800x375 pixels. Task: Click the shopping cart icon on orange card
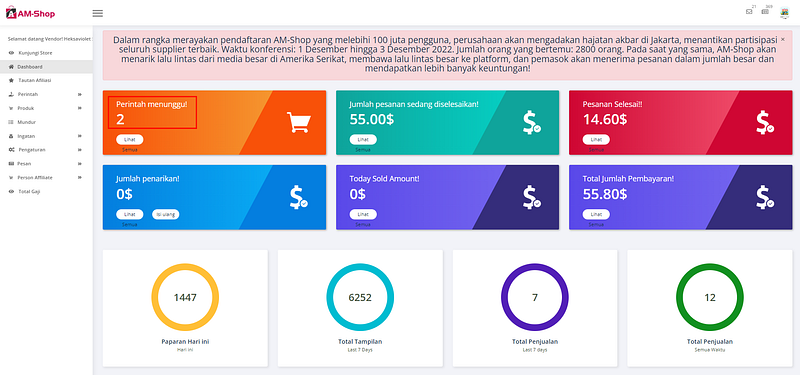pyautogui.click(x=298, y=122)
